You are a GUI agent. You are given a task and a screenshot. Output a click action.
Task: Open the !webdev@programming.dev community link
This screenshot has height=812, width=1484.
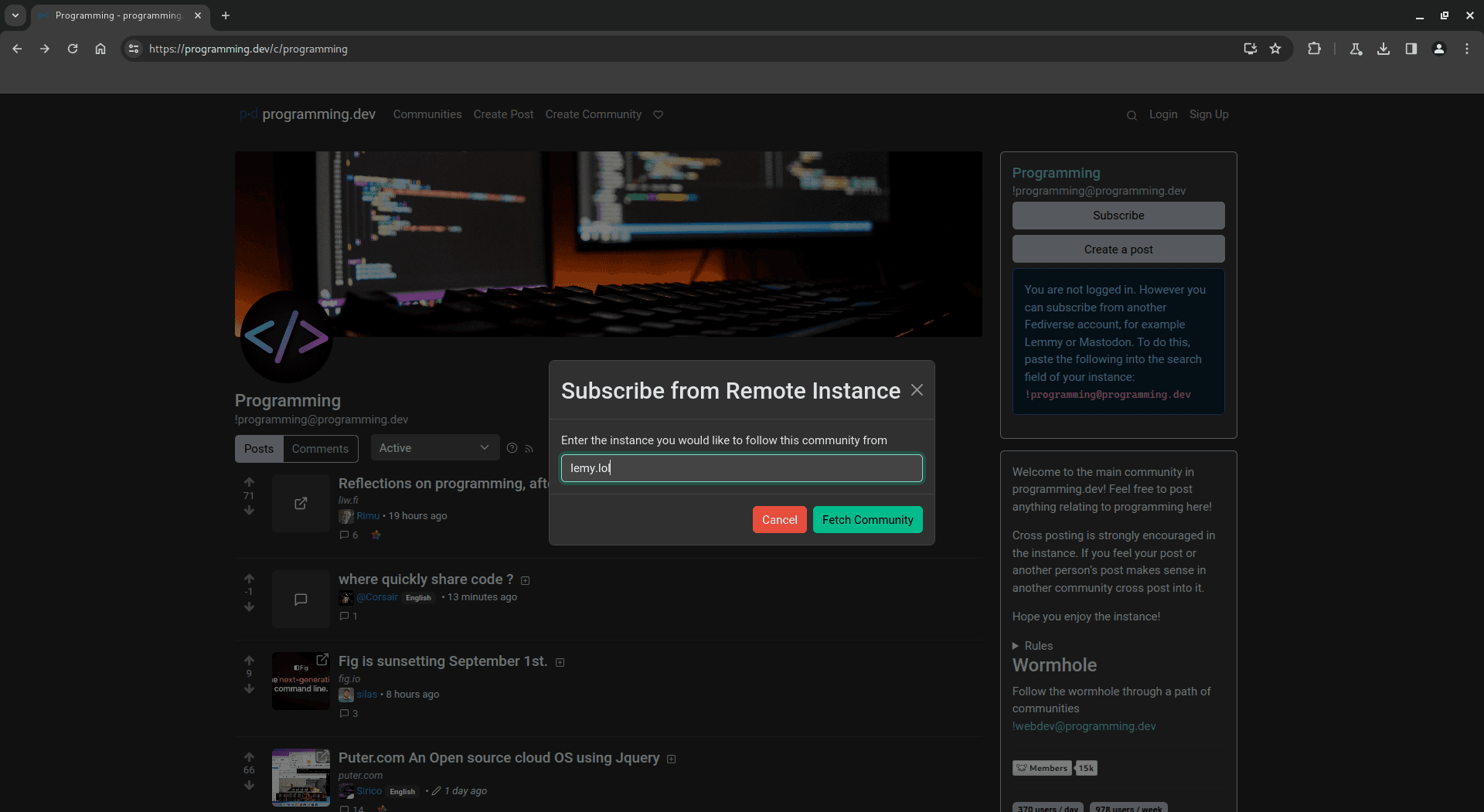(1084, 726)
